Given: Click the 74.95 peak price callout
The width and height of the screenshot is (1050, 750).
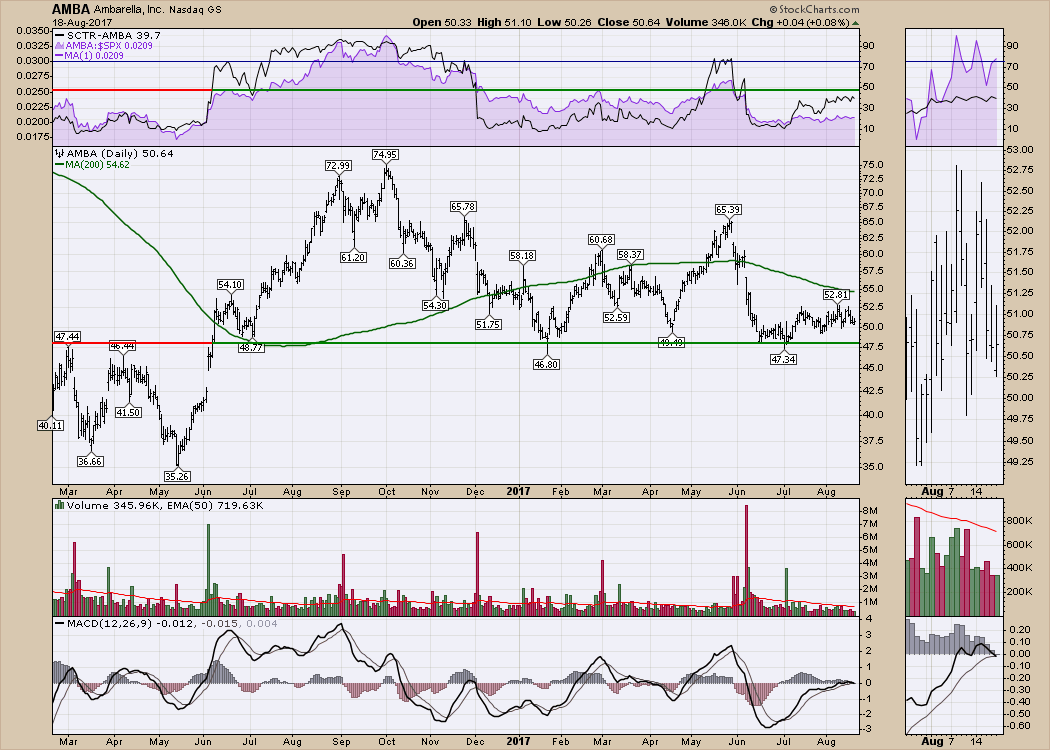Looking at the screenshot, I should [x=385, y=154].
